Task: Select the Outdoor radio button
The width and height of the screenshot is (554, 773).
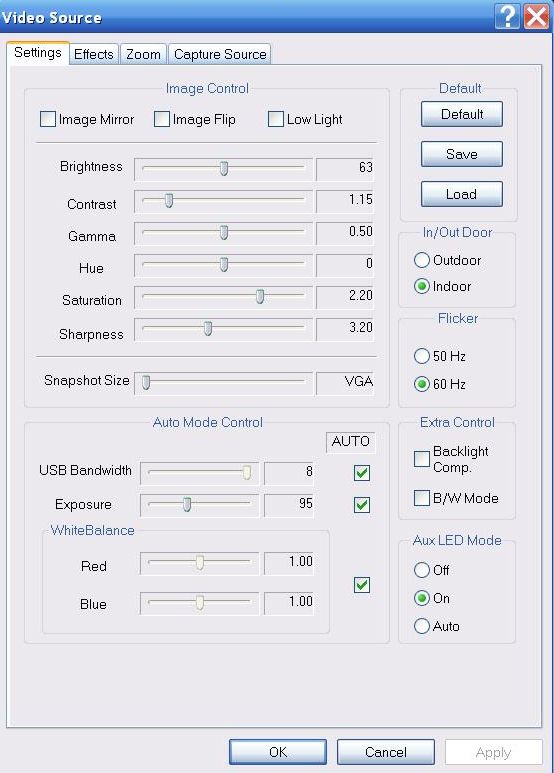Action: [422, 260]
